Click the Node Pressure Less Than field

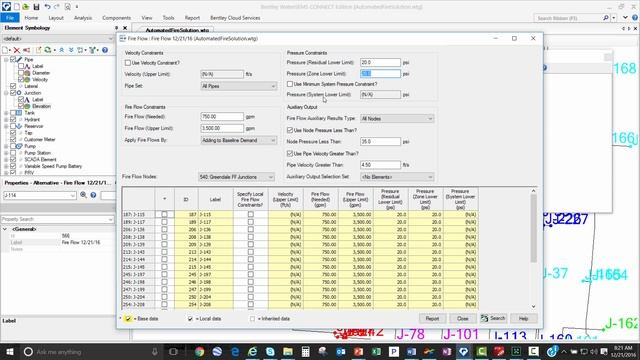point(380,142)
